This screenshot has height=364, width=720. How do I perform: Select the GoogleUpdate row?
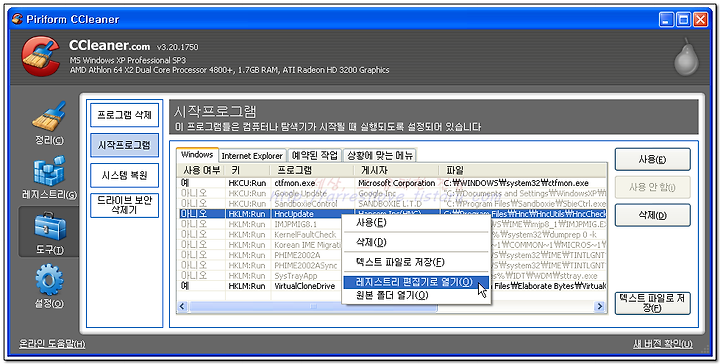pos(392,193)
